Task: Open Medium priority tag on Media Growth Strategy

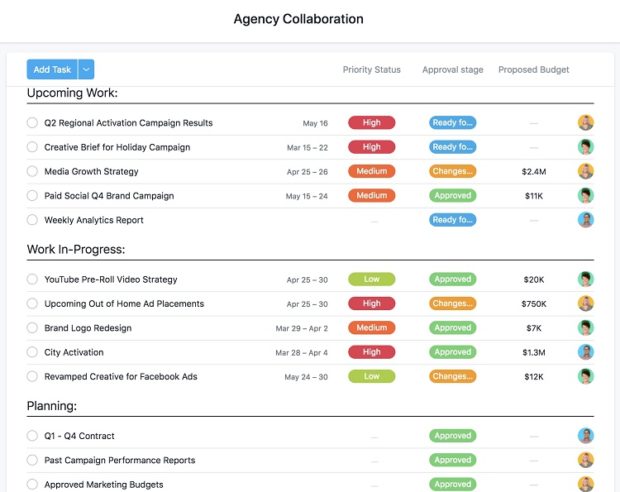Action: pyautogui.click(x=371, y=171)
